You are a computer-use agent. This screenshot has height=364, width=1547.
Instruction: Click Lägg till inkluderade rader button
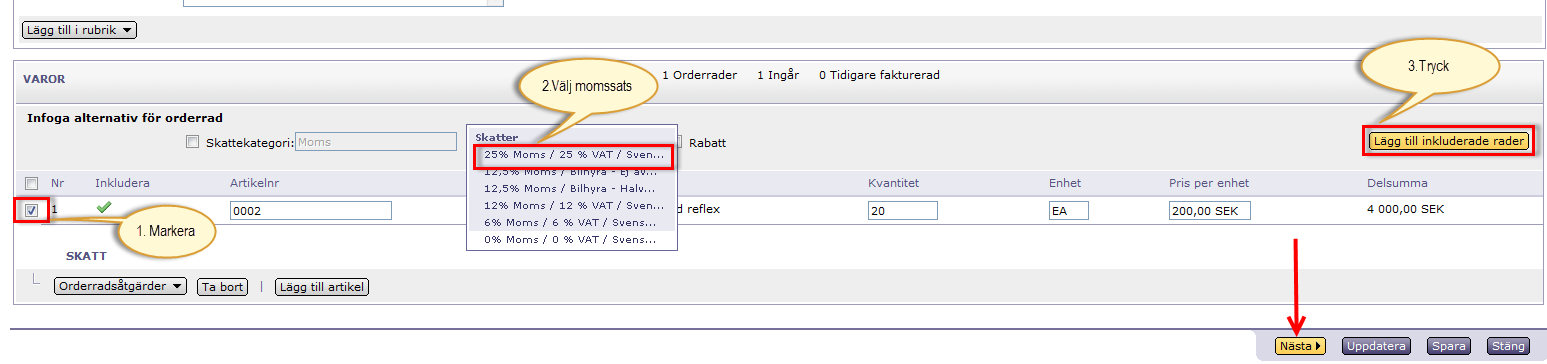(1449, 142)
